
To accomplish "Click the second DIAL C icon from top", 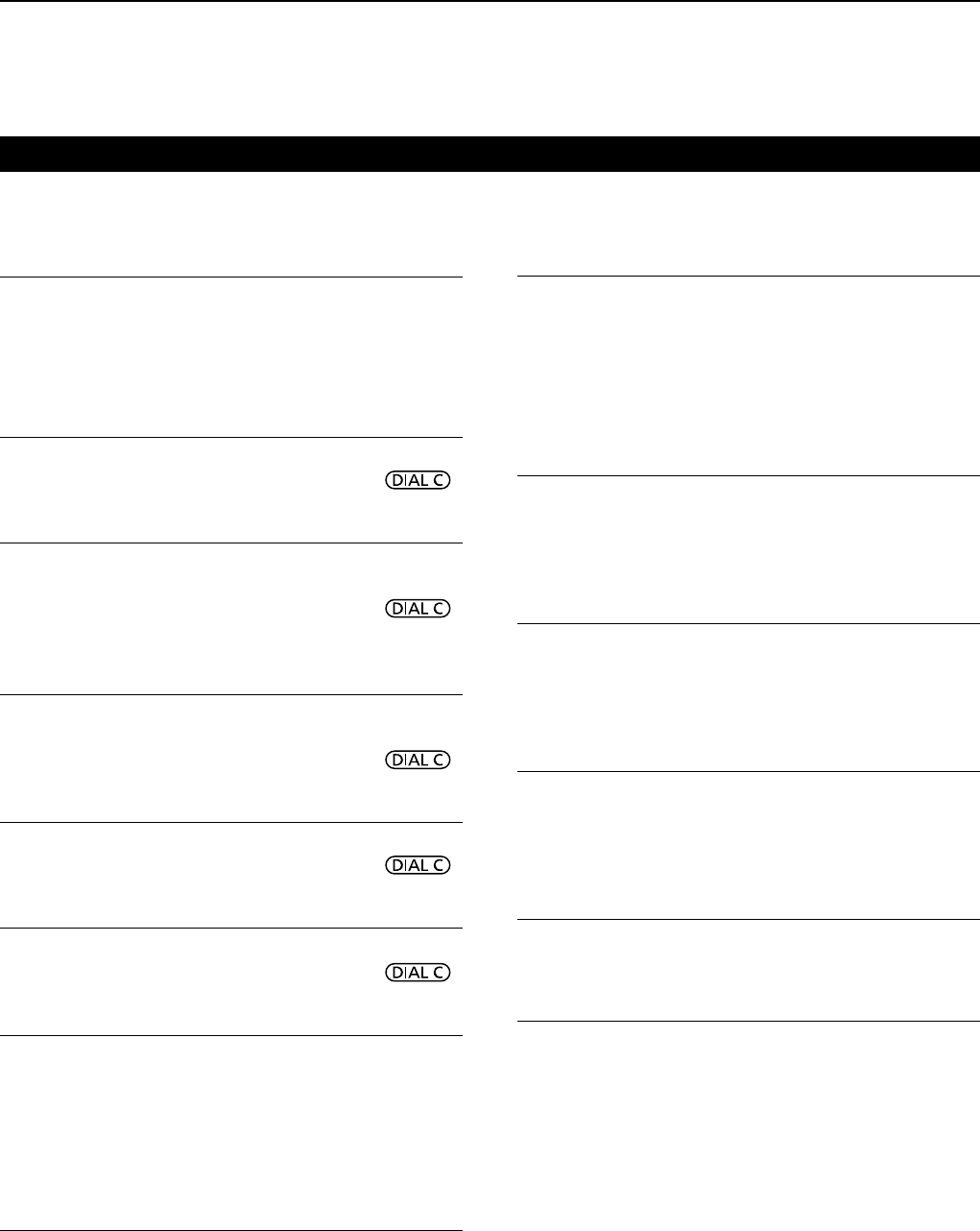I will point(418,608).
